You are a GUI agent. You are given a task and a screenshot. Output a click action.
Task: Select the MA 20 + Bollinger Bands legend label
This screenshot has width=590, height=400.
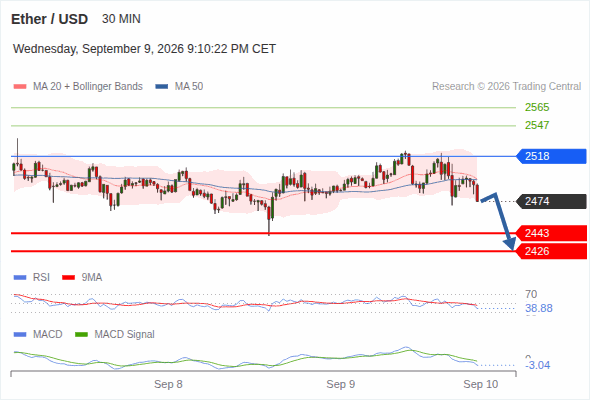coord(88,87)
